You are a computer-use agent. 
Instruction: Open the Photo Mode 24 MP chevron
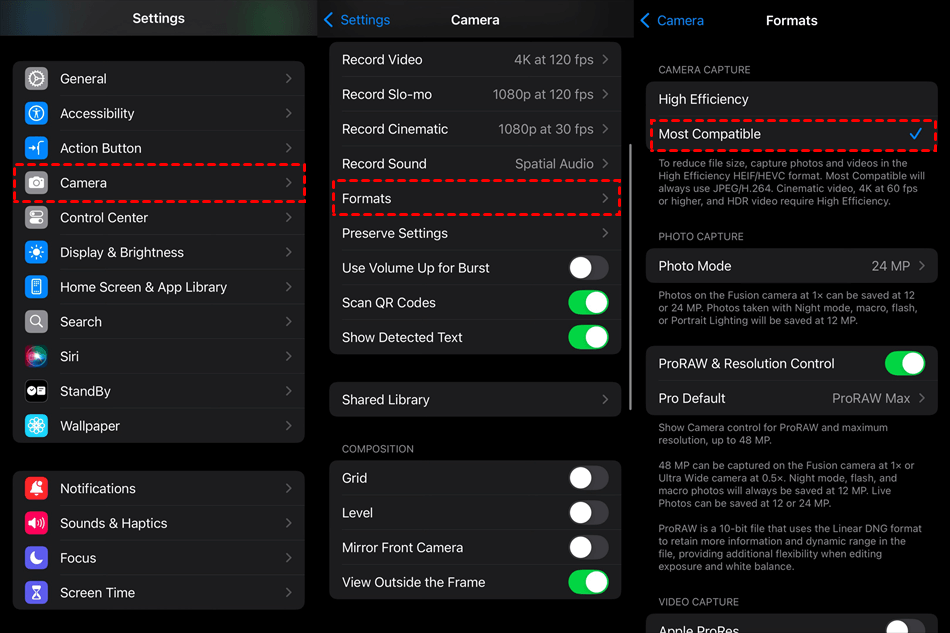coord(922,266)
